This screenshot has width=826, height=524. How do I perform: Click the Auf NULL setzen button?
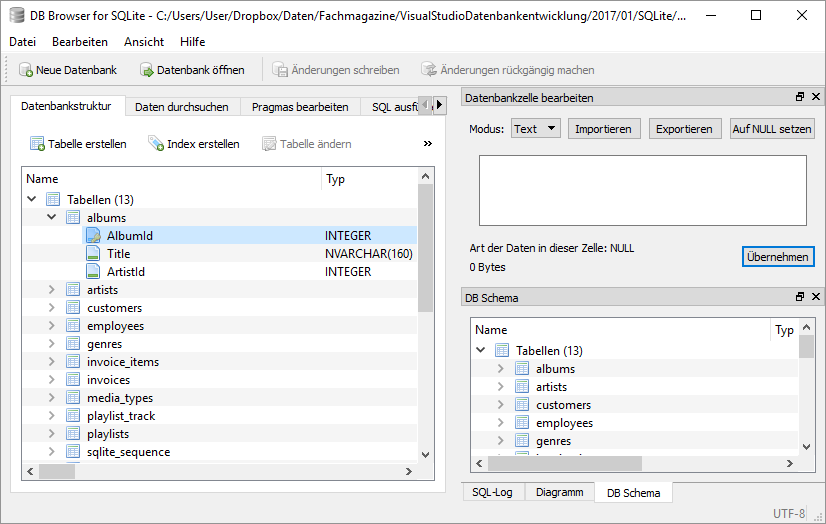click(772, 128)
